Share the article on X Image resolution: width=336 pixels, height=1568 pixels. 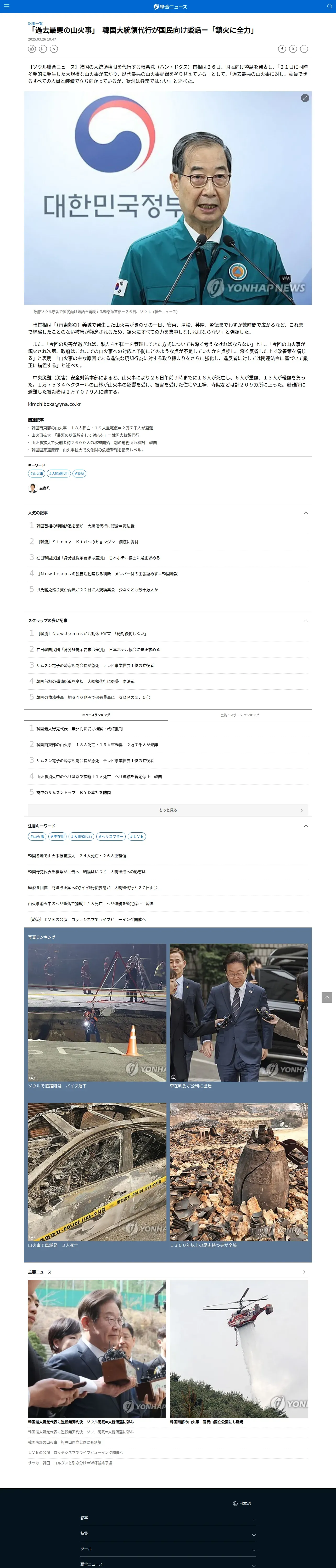click(293, 49)
